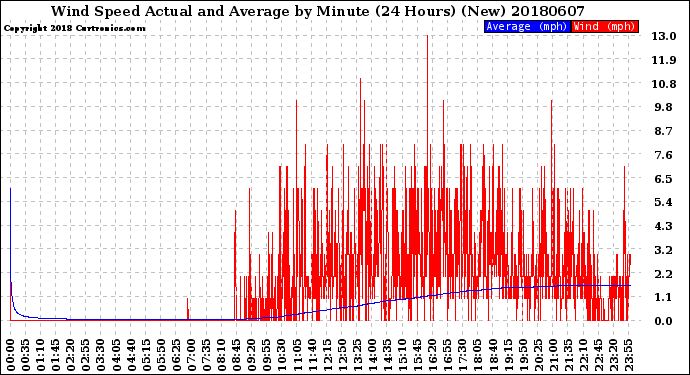Click the 12:50 time axis label
690x375 pixels.
click(x=342, y=355)
